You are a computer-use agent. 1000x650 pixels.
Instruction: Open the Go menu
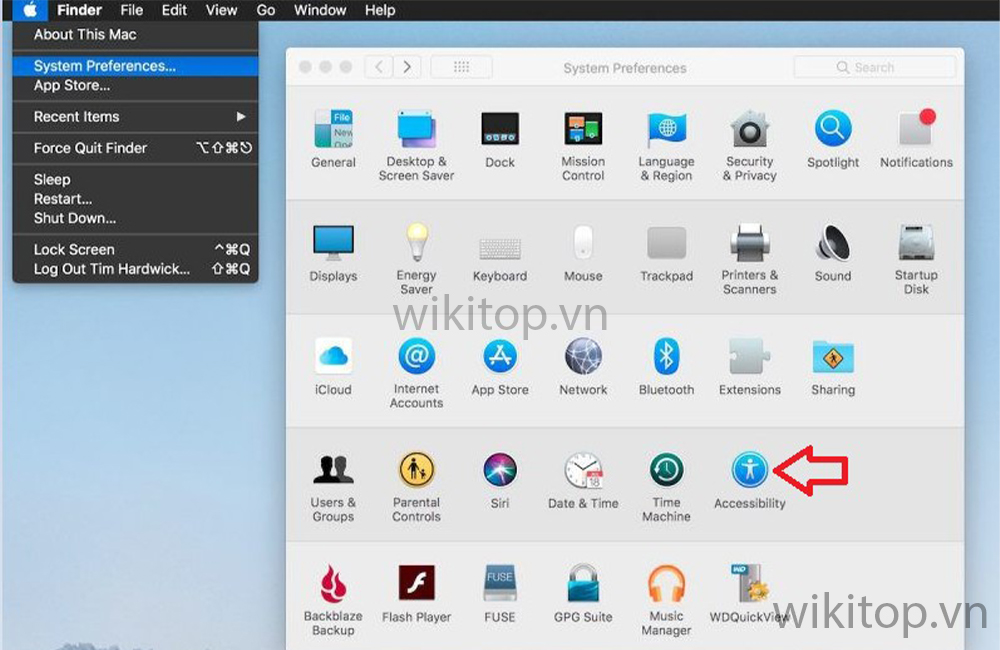(x=266, y=10)
